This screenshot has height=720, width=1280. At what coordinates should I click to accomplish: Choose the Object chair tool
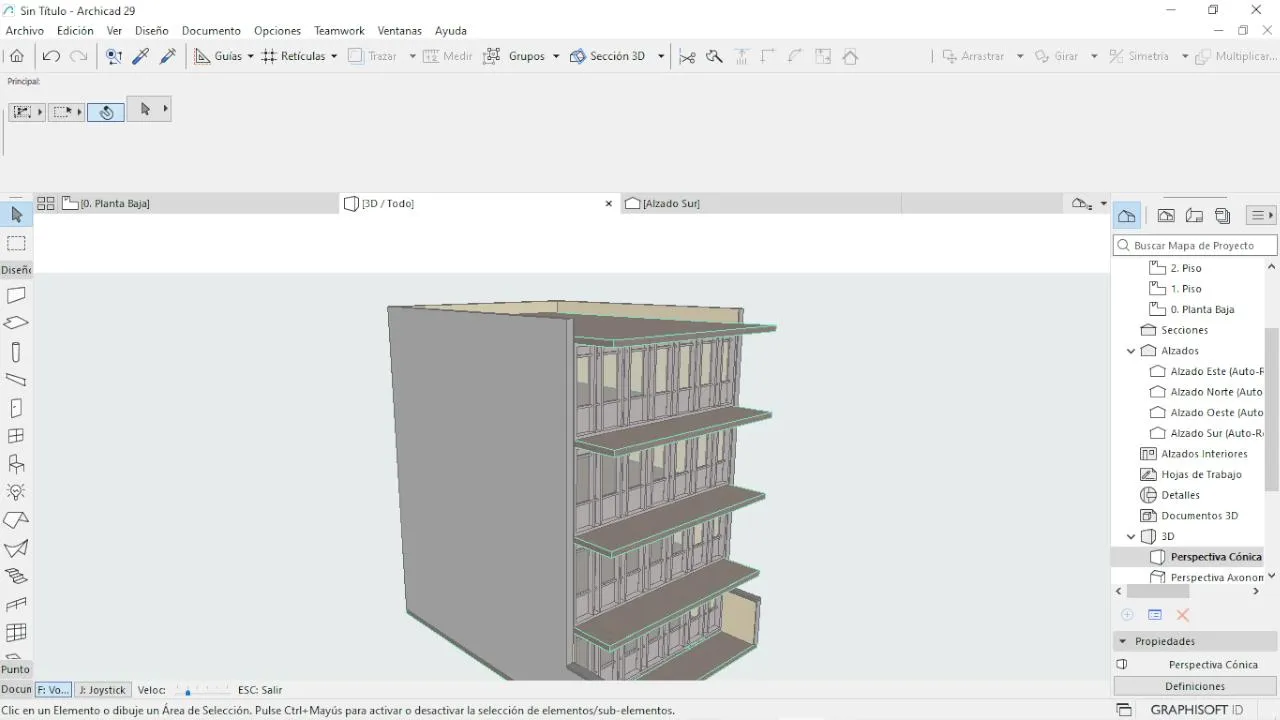click(16, 464)
